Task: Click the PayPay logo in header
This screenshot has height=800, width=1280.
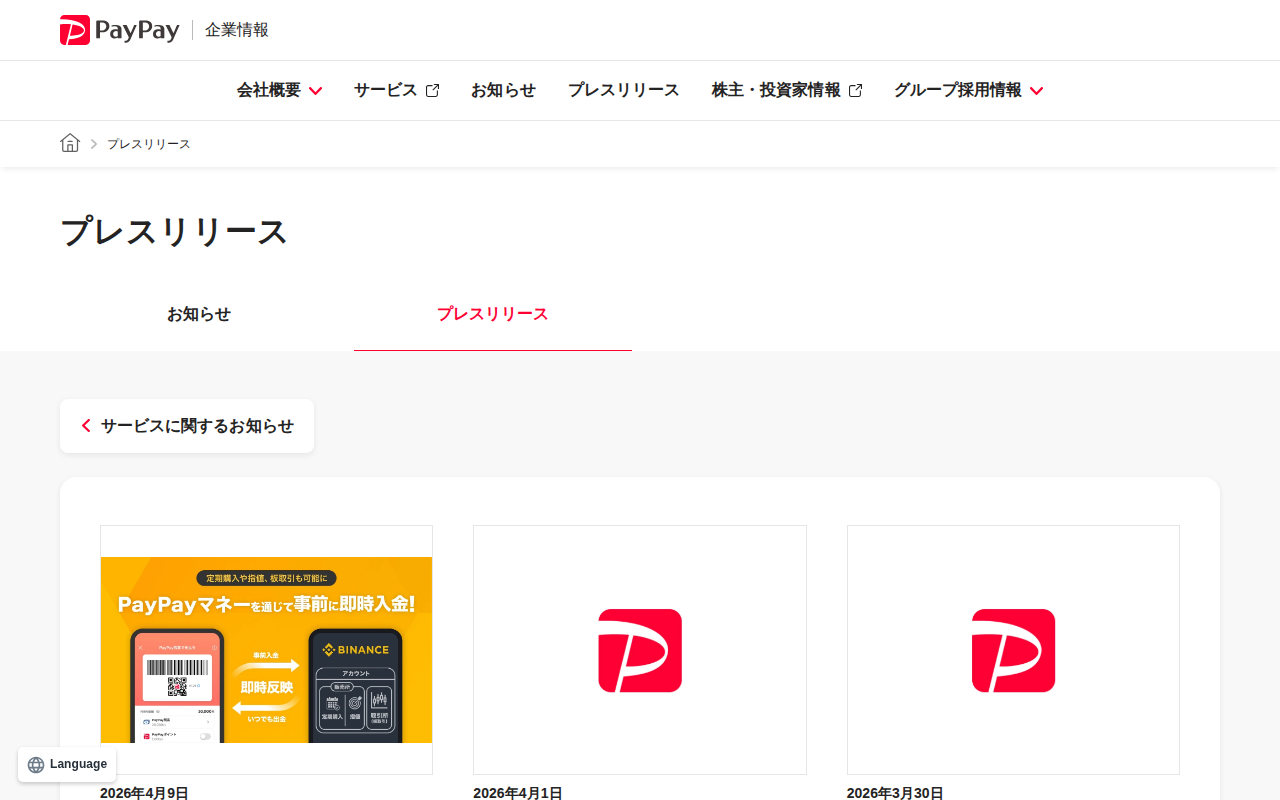Action: [x=119, y=30]
